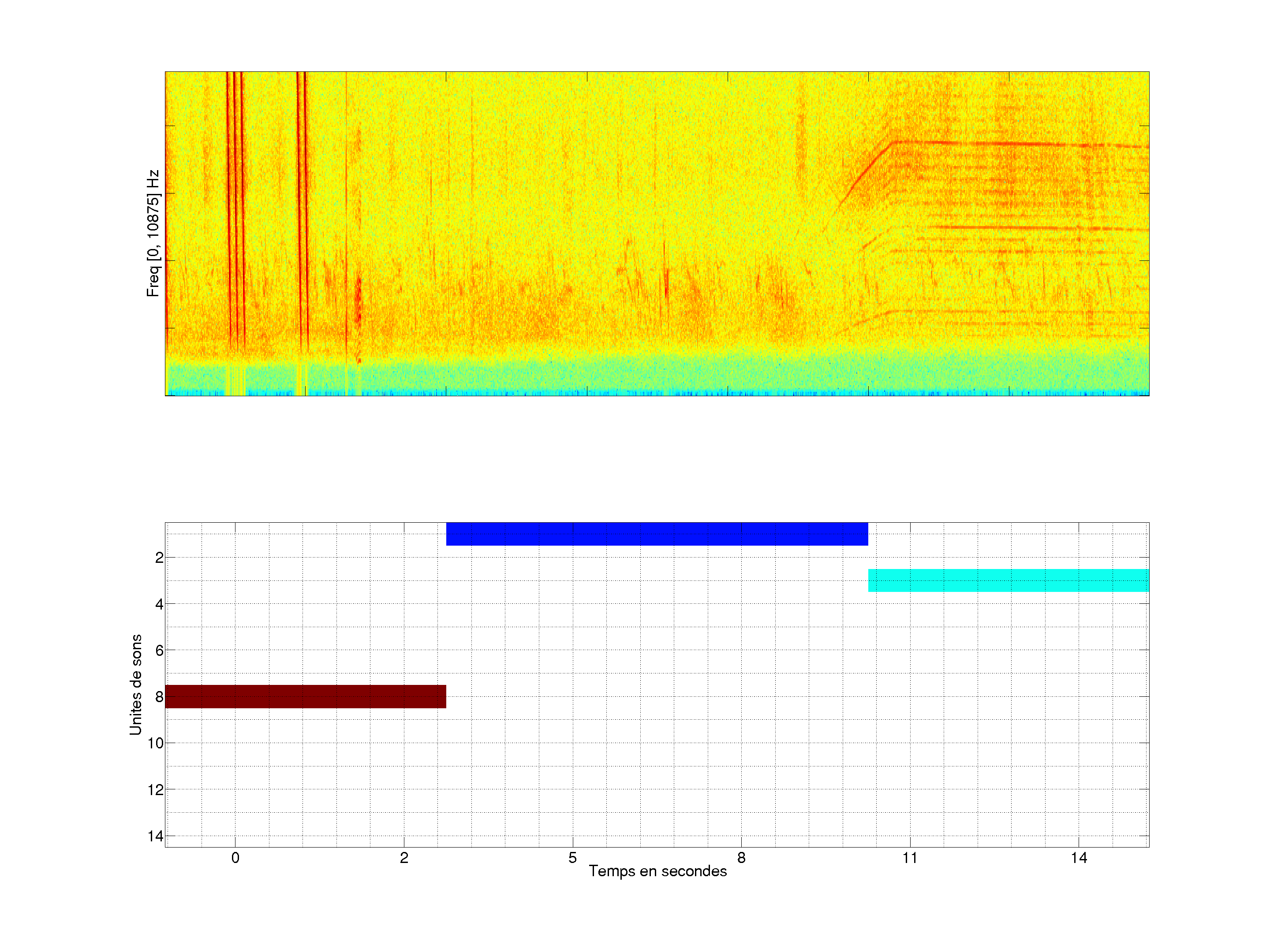This screenshot has width=1270, height=952.
Task: Click y-axis tick label 12
Action: [156, 790]
